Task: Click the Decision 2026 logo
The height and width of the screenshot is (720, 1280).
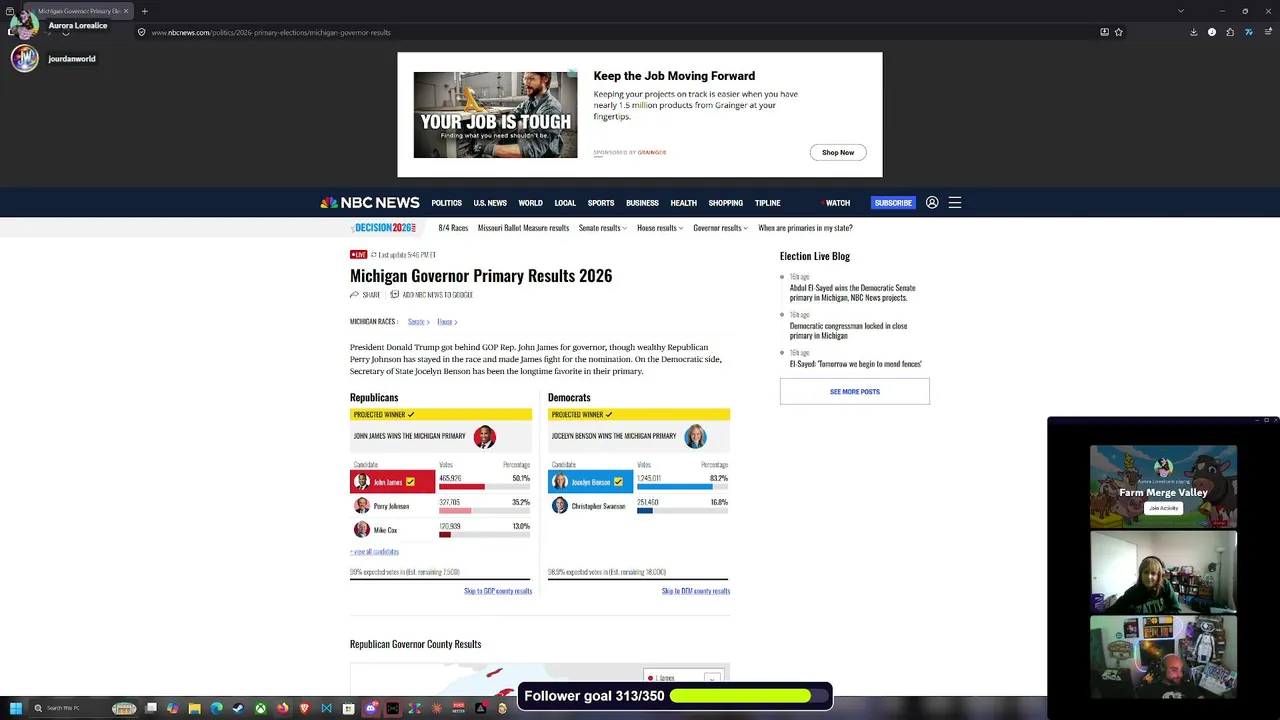Action: tap(385, 228)
